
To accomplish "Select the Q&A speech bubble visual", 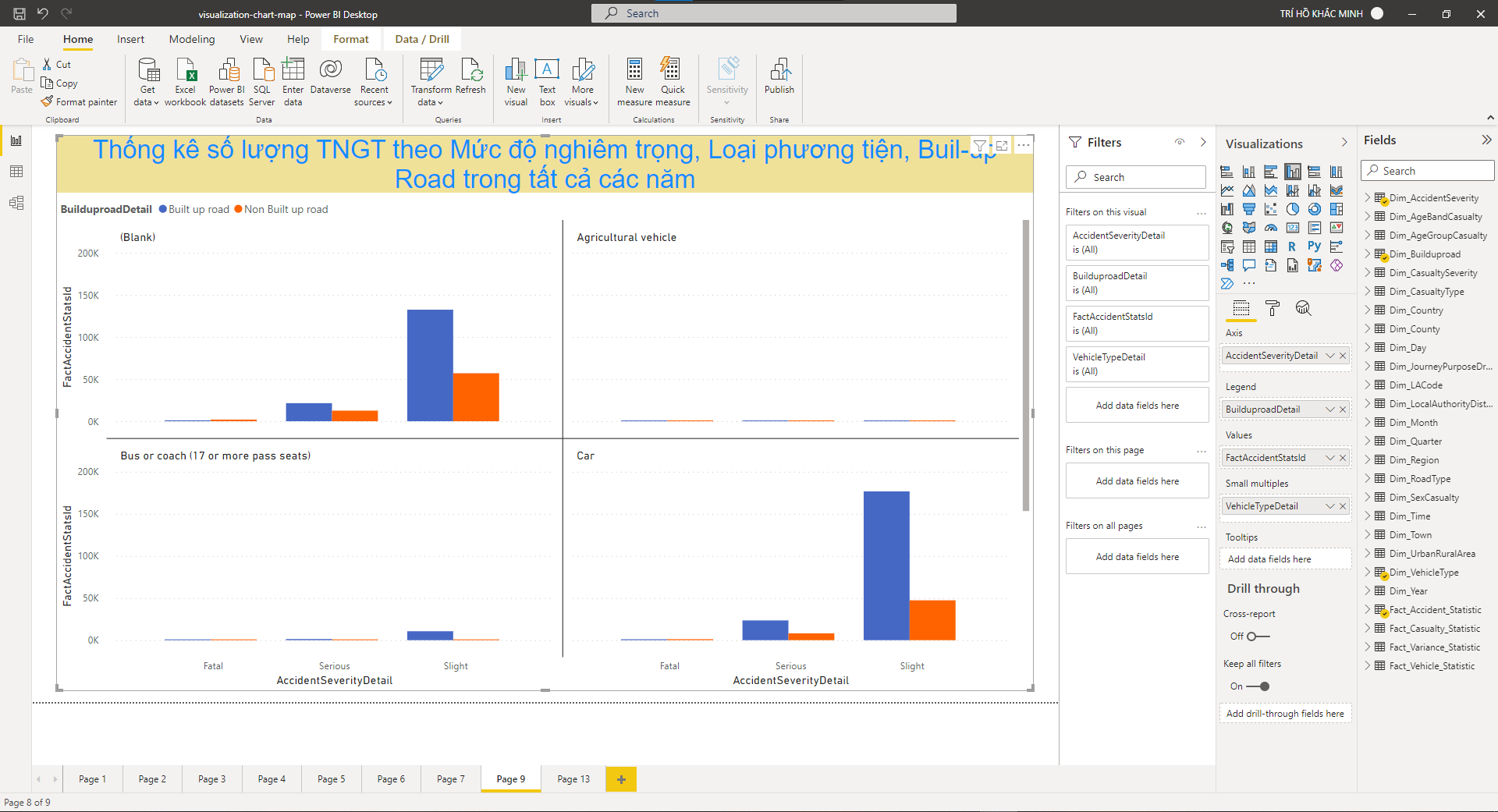I will click(1249, 265).
